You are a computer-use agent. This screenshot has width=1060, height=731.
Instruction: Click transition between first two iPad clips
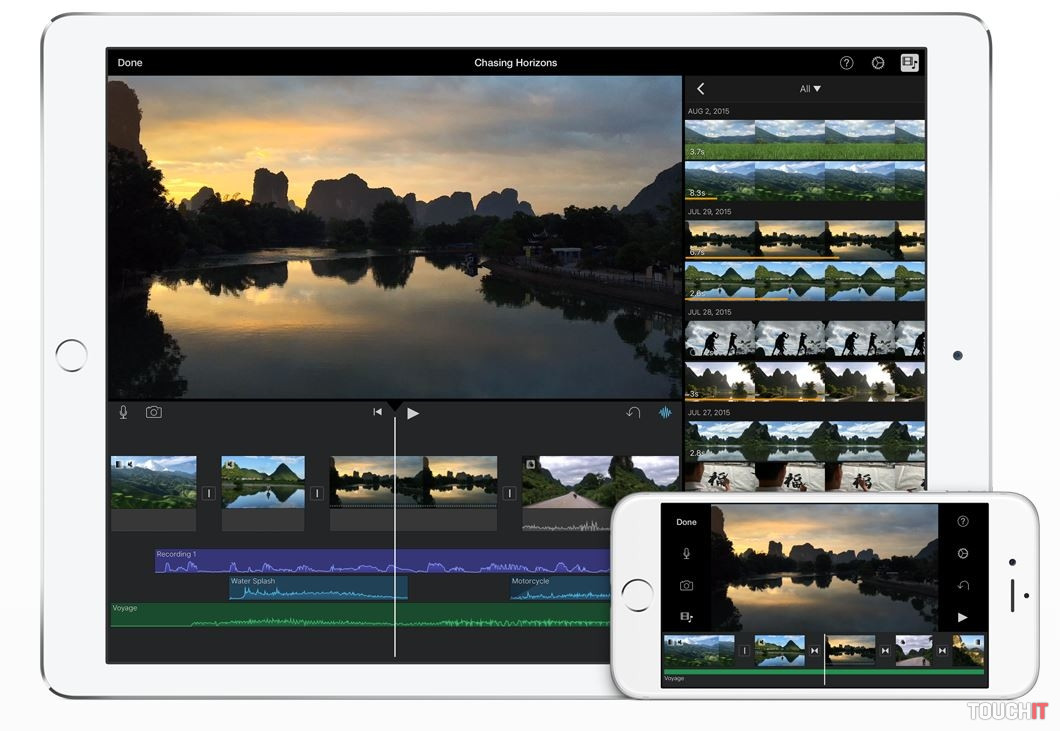(x=209, y=493)
